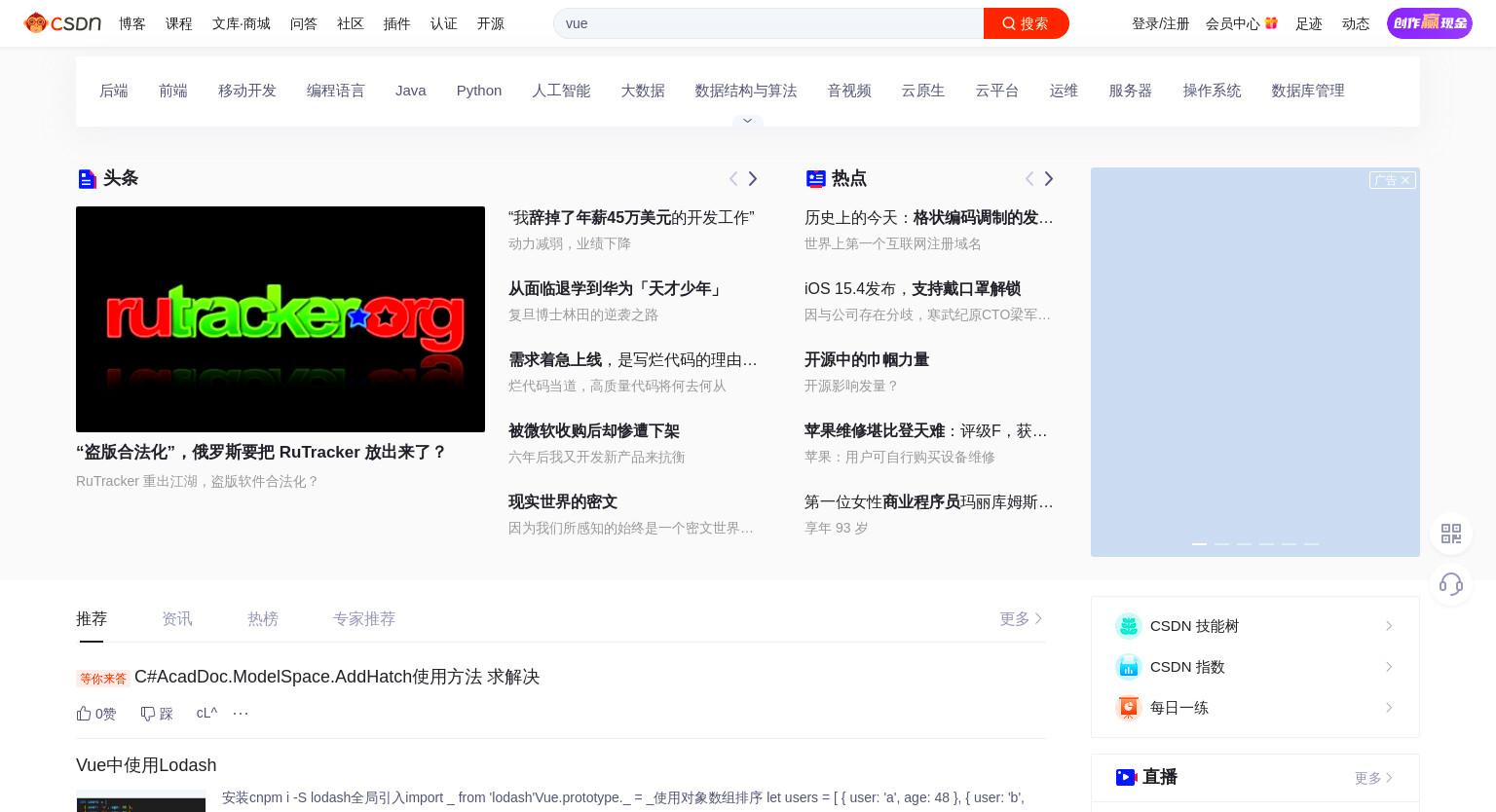The height and width of the screenshot is (812, 1496).
Task: Click 登录/注册 link
Action: point(1160,23)
